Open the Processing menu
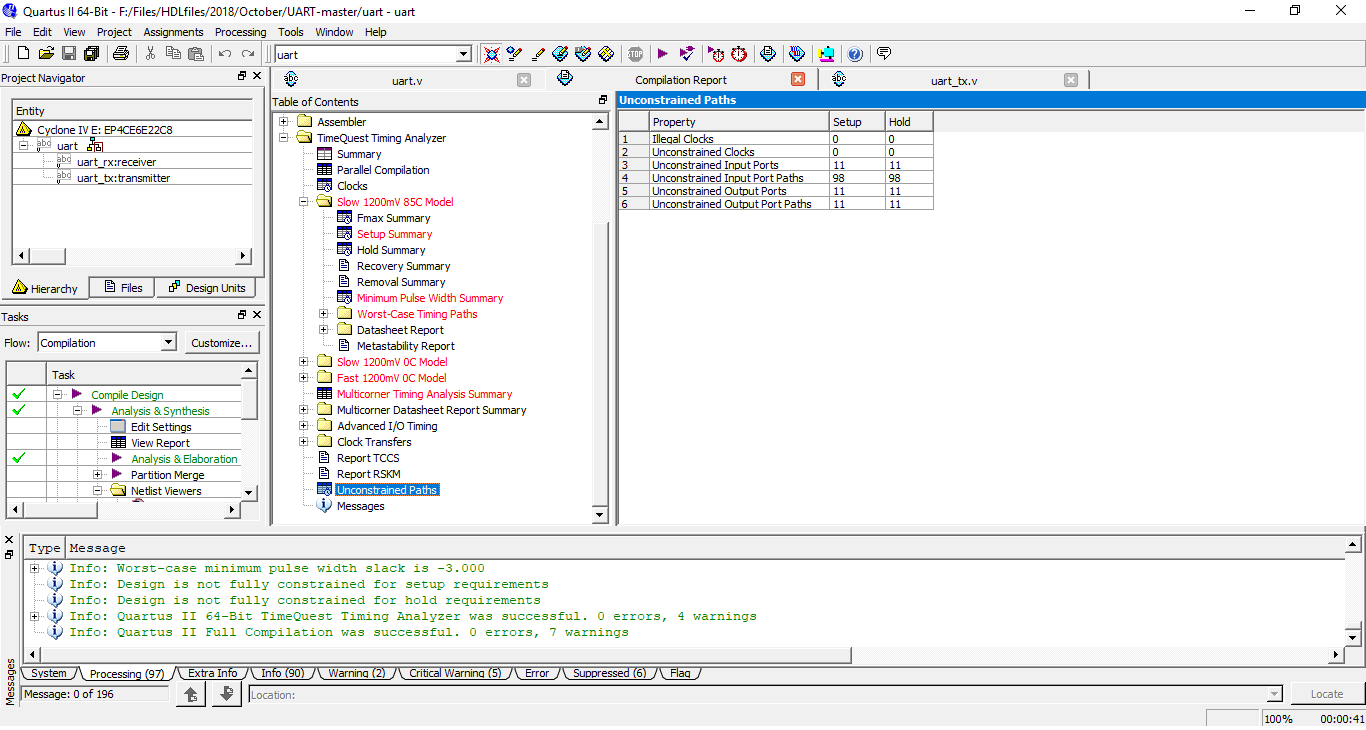This screenshot has height=730, width=1366. [241, 32]
